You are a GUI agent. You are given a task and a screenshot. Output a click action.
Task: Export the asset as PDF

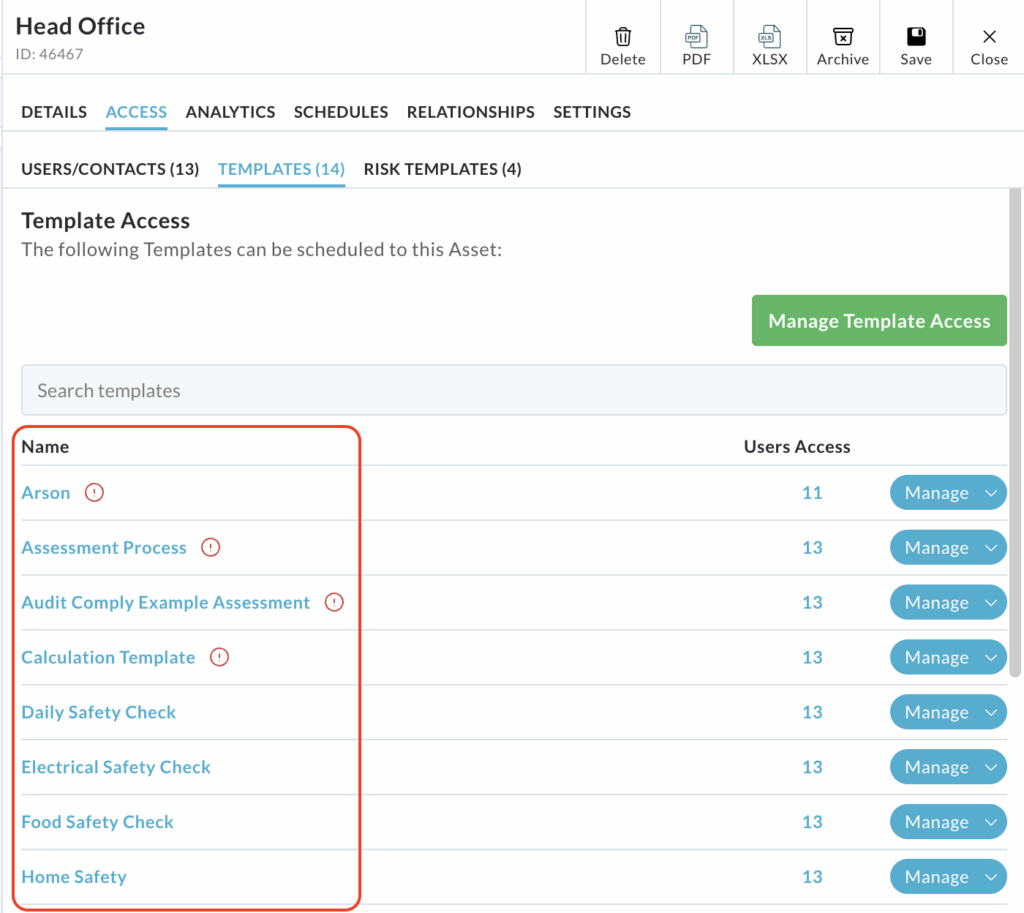pos(696,38)
